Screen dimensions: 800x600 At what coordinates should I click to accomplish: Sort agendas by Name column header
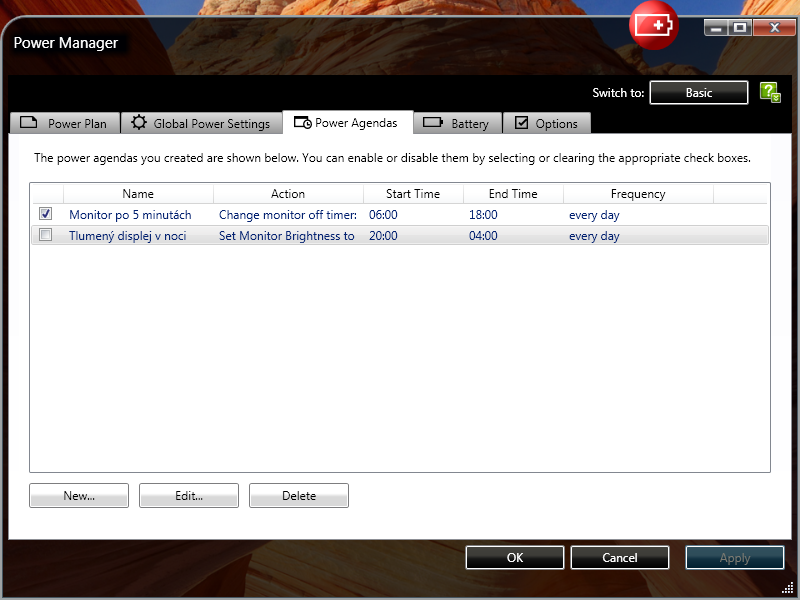[138, 194]
